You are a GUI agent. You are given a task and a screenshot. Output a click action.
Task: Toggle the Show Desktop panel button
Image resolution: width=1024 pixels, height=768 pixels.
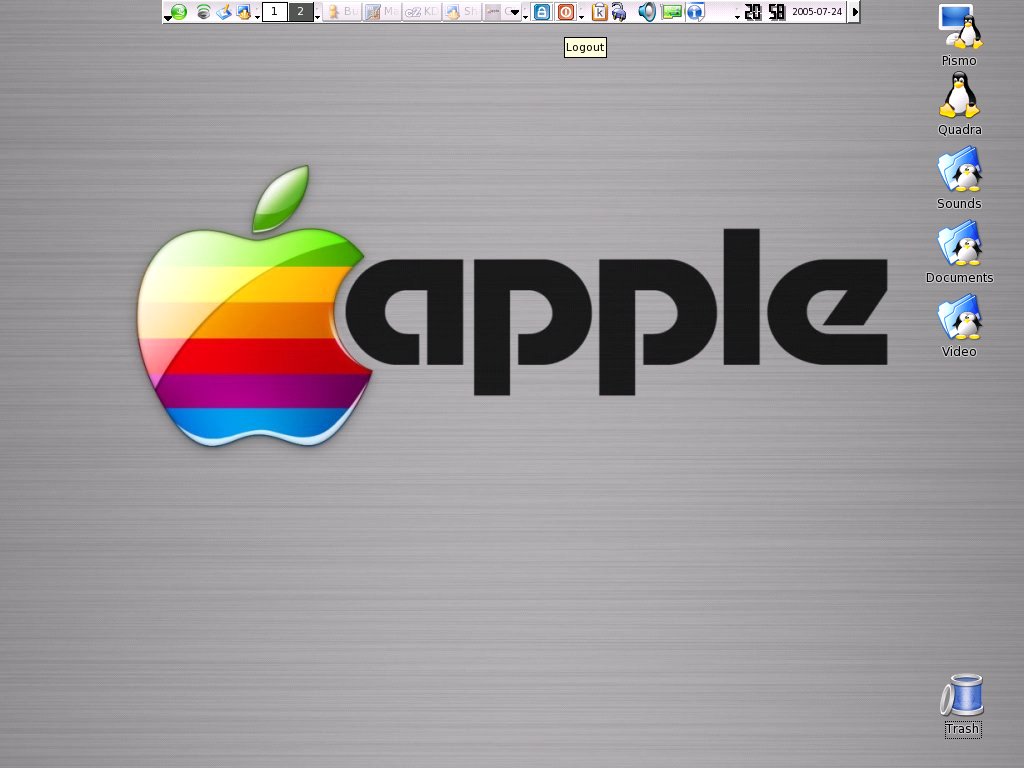tap(244, 12)
